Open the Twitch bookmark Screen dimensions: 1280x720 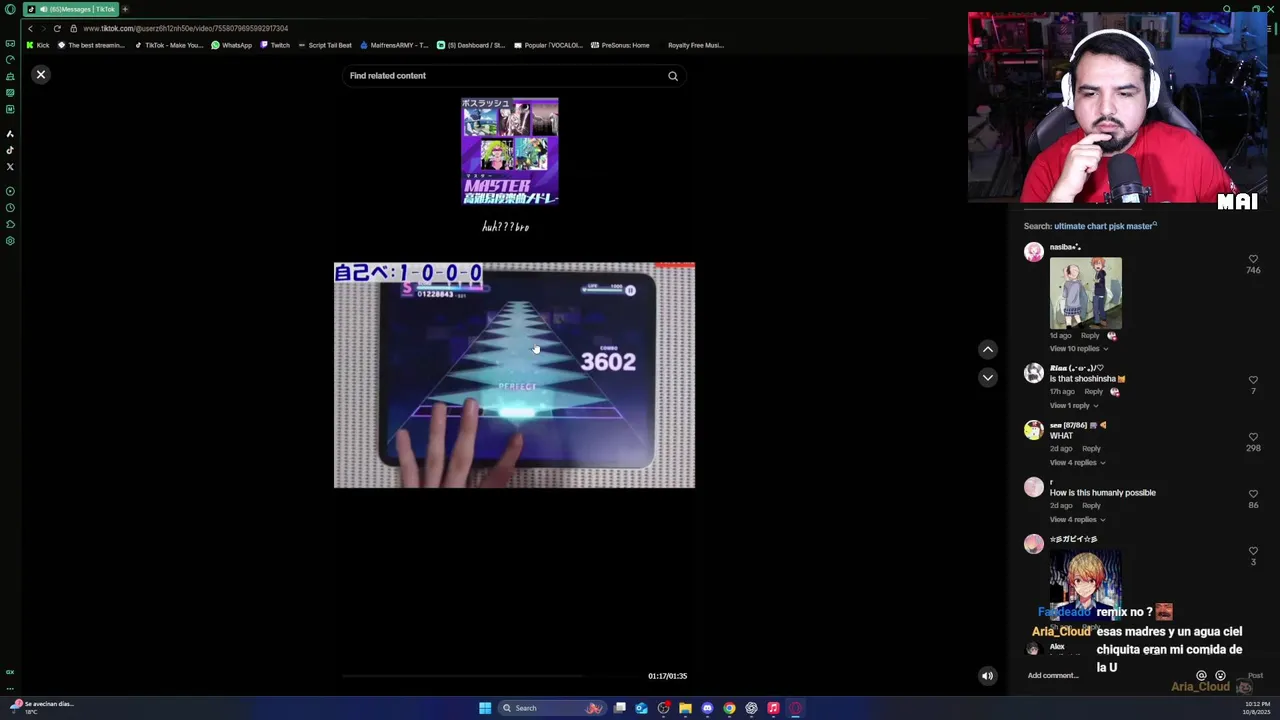[275, 45]
